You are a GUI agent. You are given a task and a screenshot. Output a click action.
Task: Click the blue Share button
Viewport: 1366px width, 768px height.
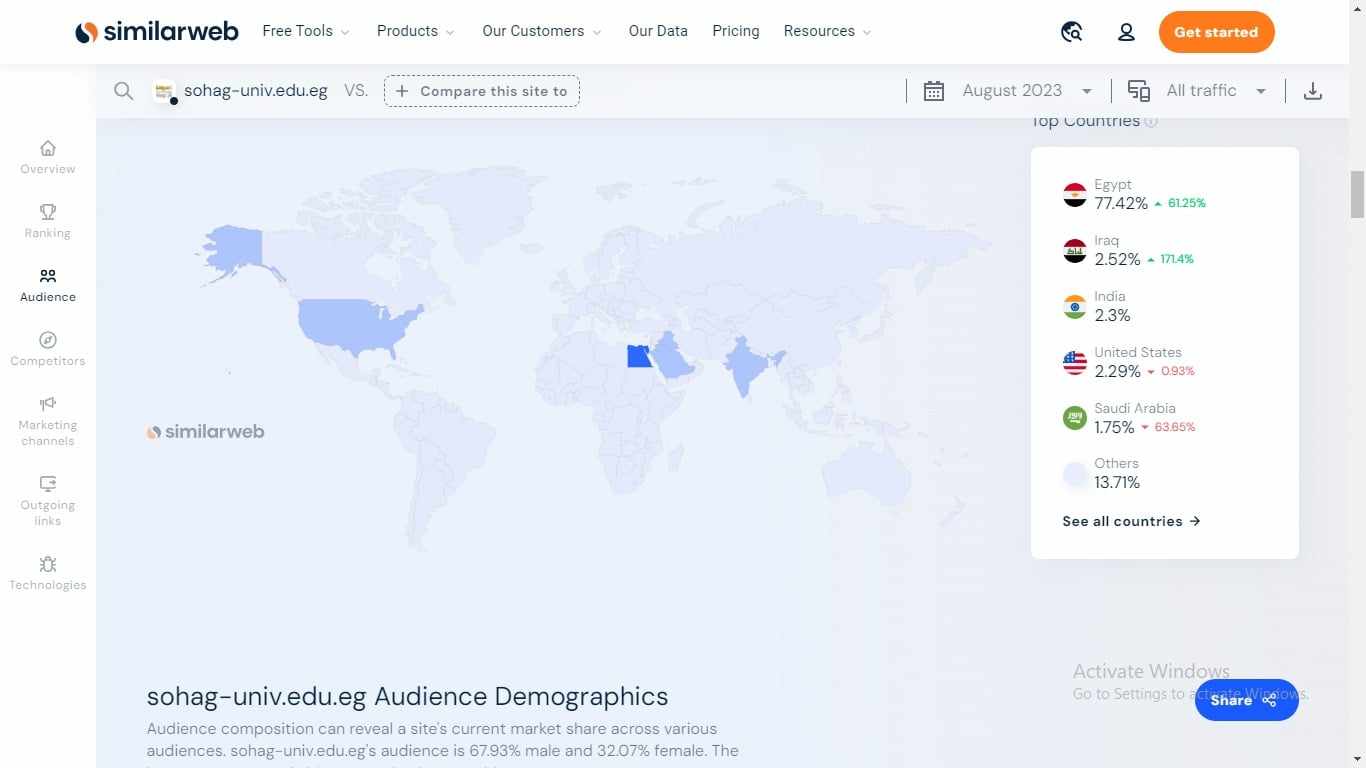(1246, 700)
